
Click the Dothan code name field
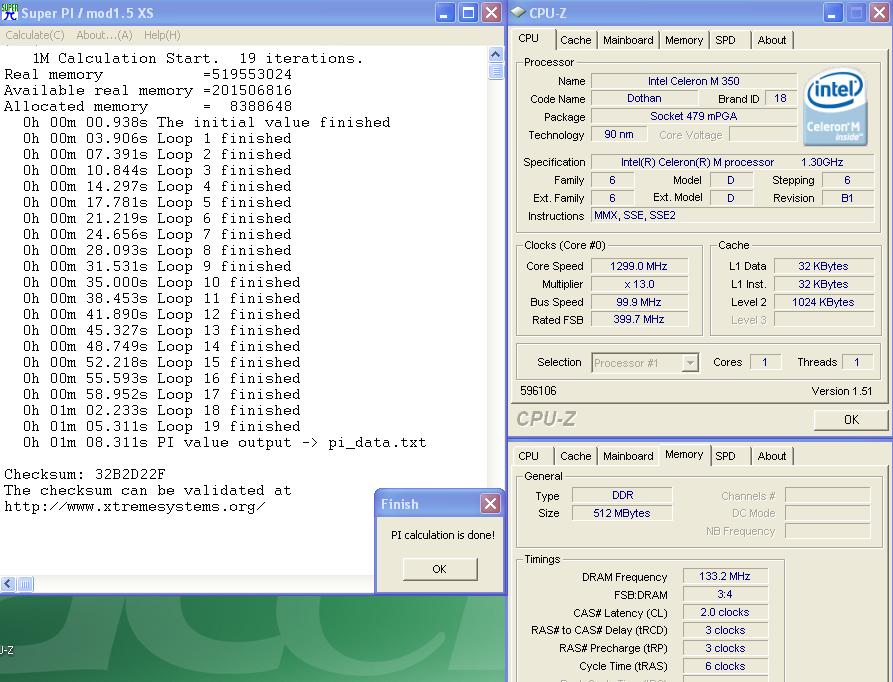pos(644,98)
